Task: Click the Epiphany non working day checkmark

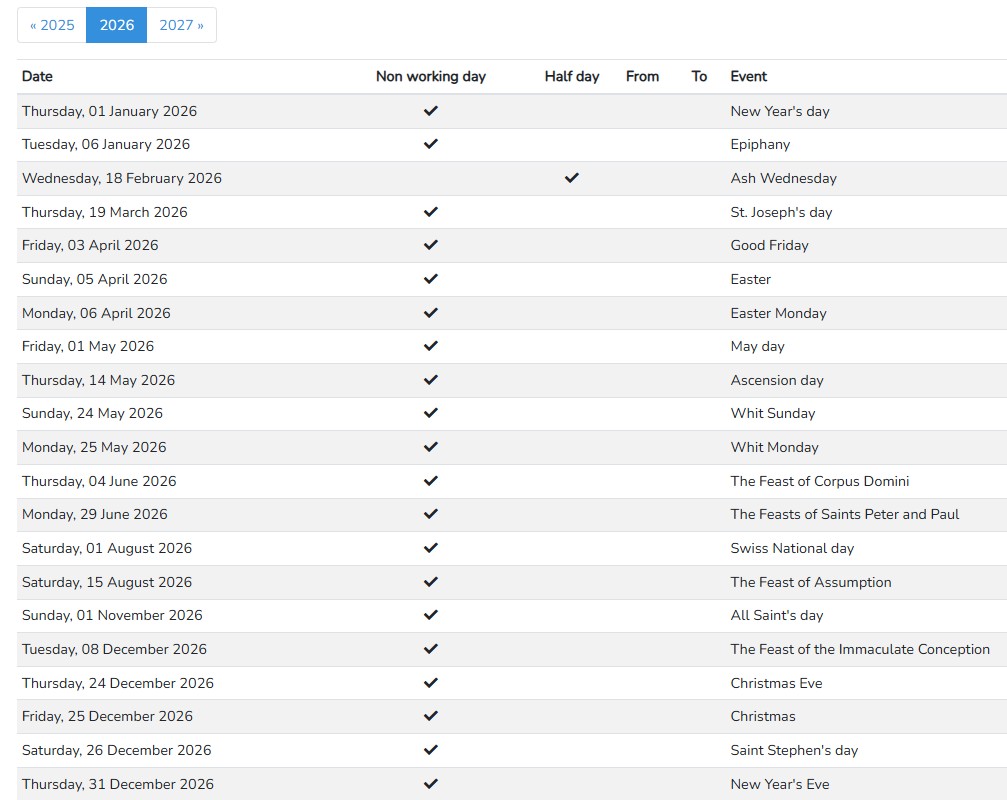Action: point(431,144)
